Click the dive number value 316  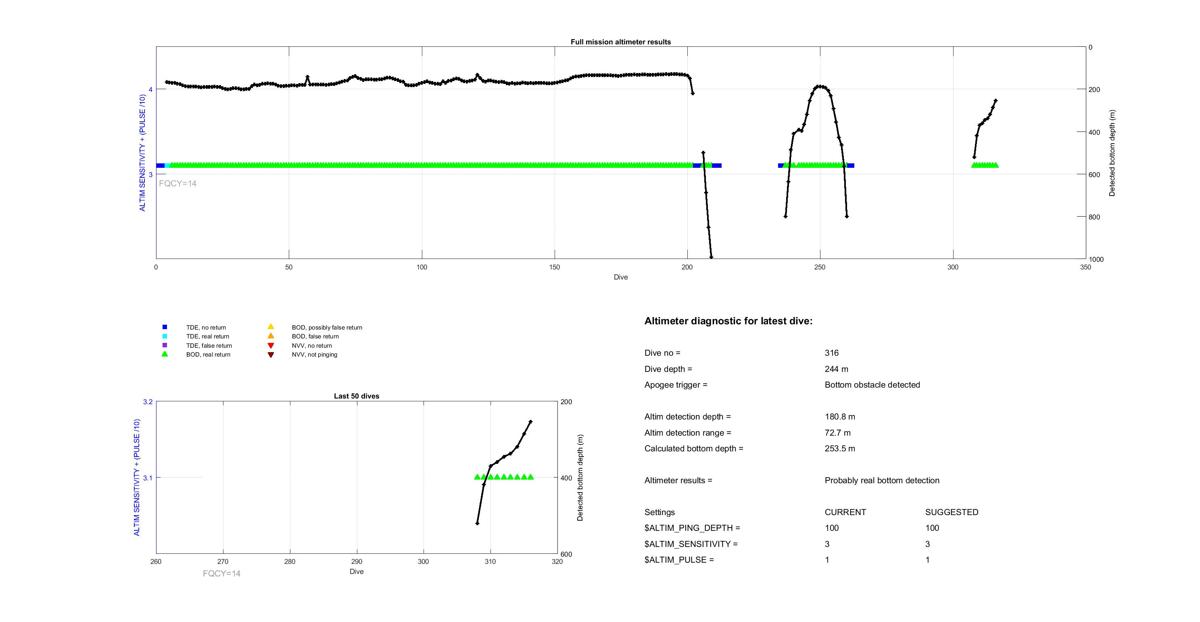click(832, 353)
